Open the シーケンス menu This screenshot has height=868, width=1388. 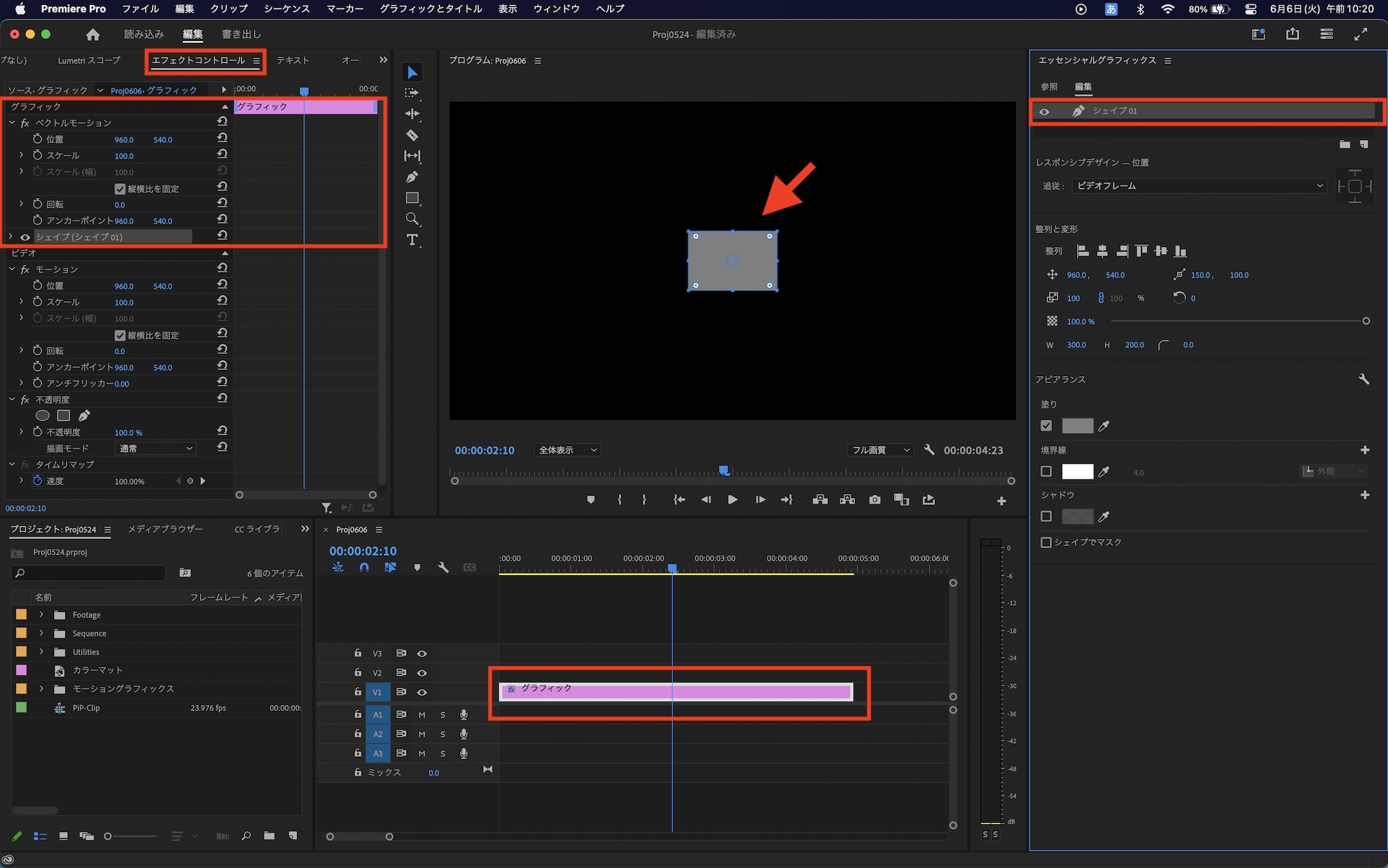pos(286,9)
